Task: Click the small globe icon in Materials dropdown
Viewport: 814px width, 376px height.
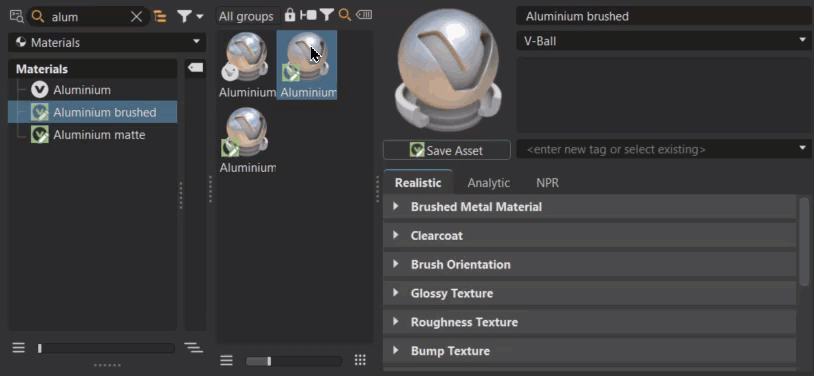Action: point(21,42)
